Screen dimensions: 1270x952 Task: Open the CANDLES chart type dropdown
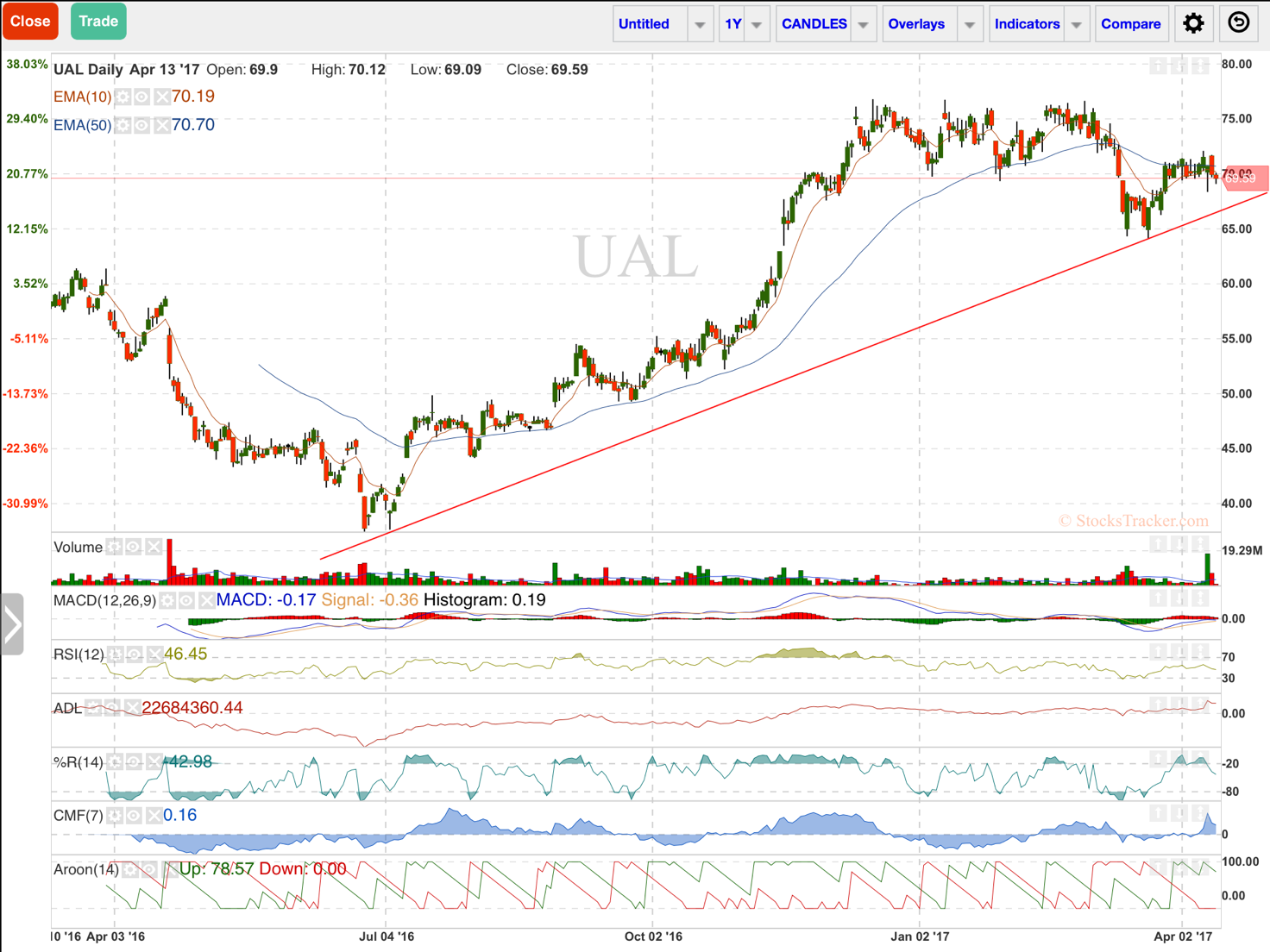click(x=863, y=24)
